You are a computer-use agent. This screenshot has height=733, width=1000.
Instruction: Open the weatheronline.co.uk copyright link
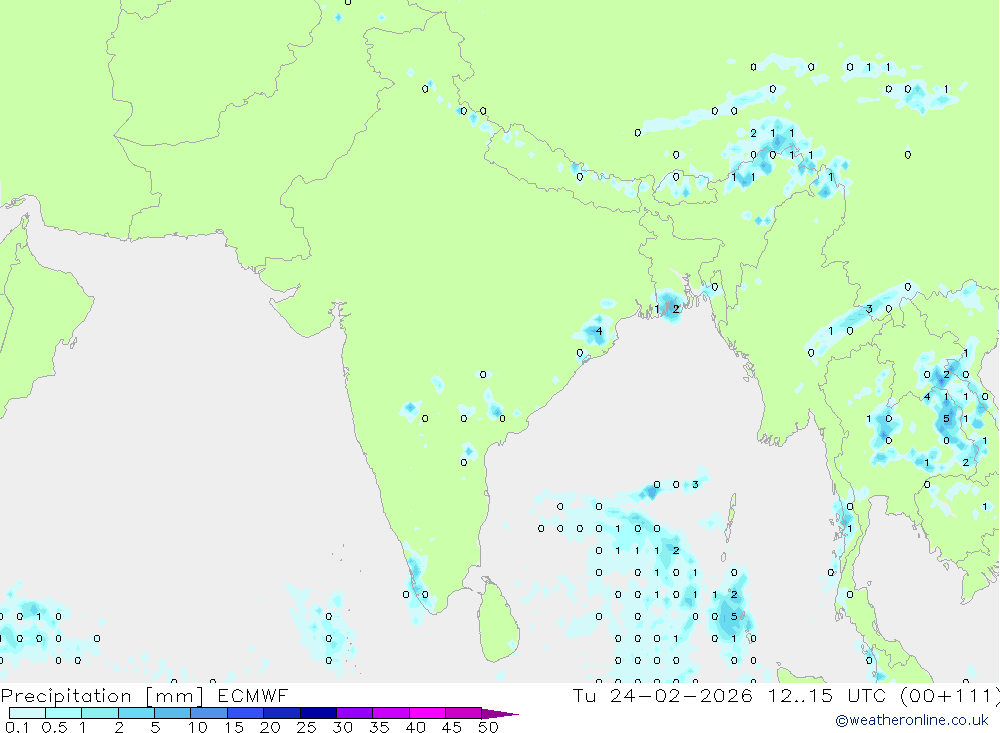(x=912, y=720)
